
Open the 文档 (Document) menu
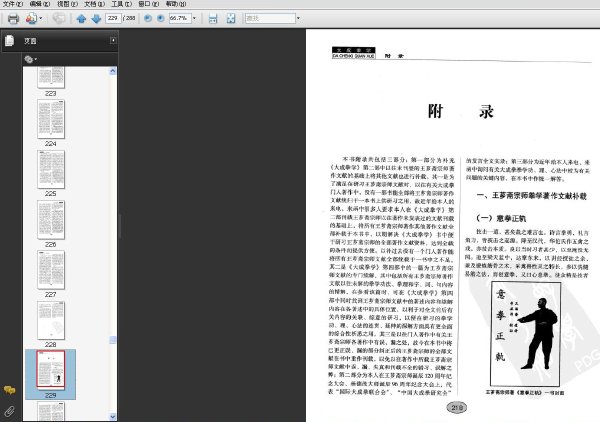click(94, 4)
